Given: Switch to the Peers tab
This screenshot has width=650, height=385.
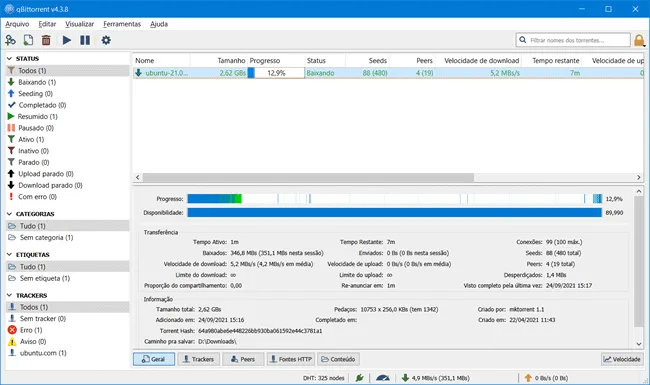Looking at the screenshot, I should tap(243, 359).
